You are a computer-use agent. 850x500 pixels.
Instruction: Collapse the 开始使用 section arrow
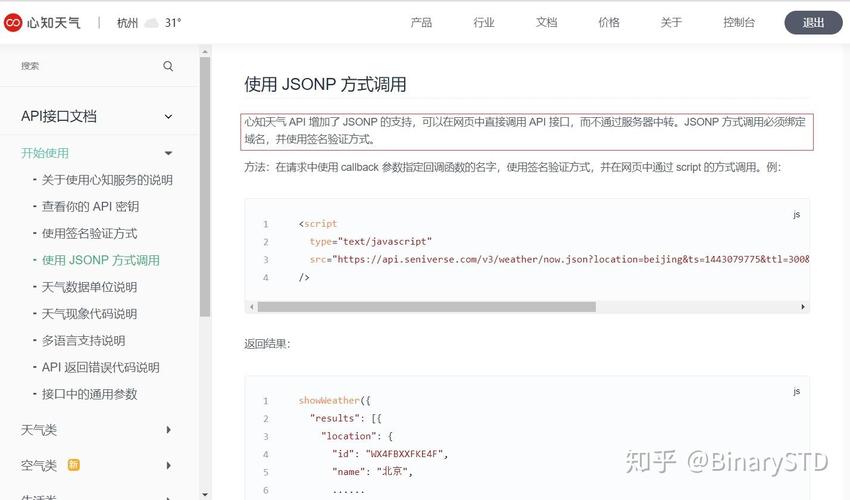click(x=169, y=153)
